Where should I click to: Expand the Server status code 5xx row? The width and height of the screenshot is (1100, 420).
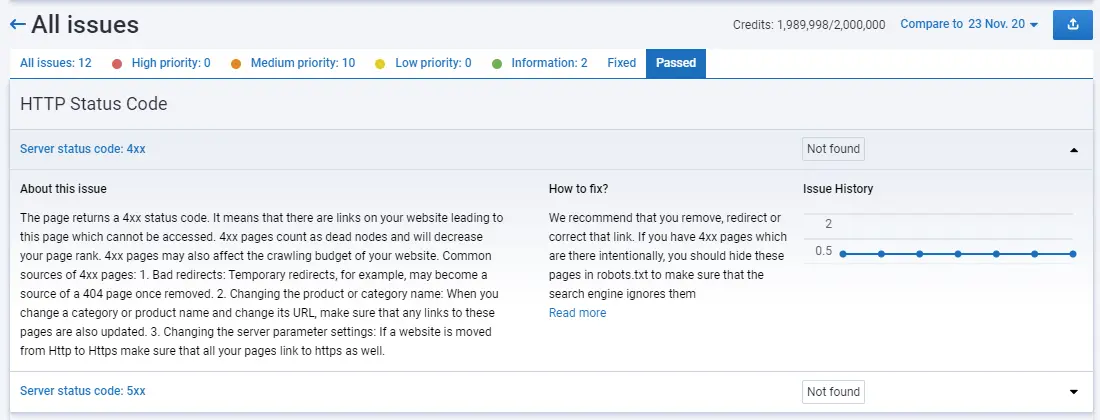(x=1074, y=392)
